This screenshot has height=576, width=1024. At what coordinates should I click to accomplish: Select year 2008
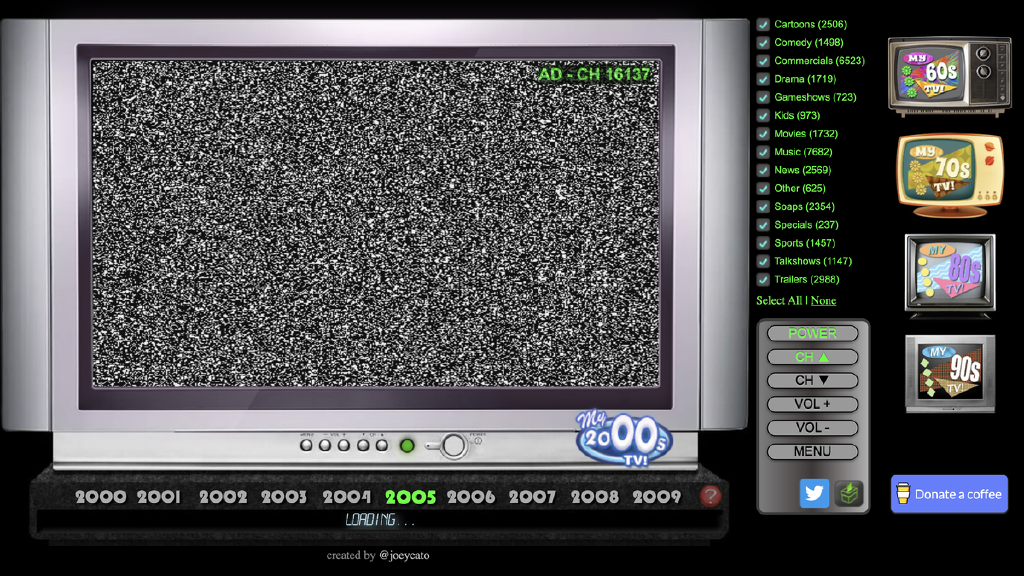[594, 497]
